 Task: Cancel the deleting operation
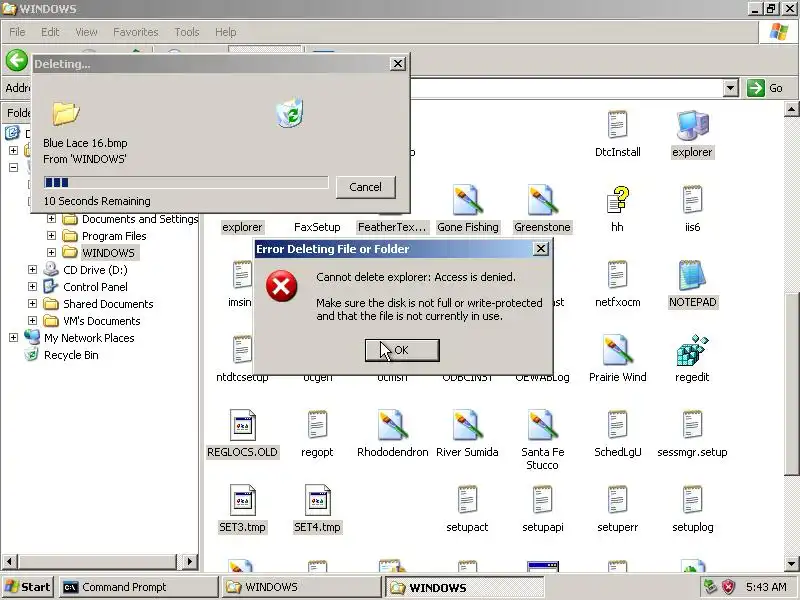365,187
